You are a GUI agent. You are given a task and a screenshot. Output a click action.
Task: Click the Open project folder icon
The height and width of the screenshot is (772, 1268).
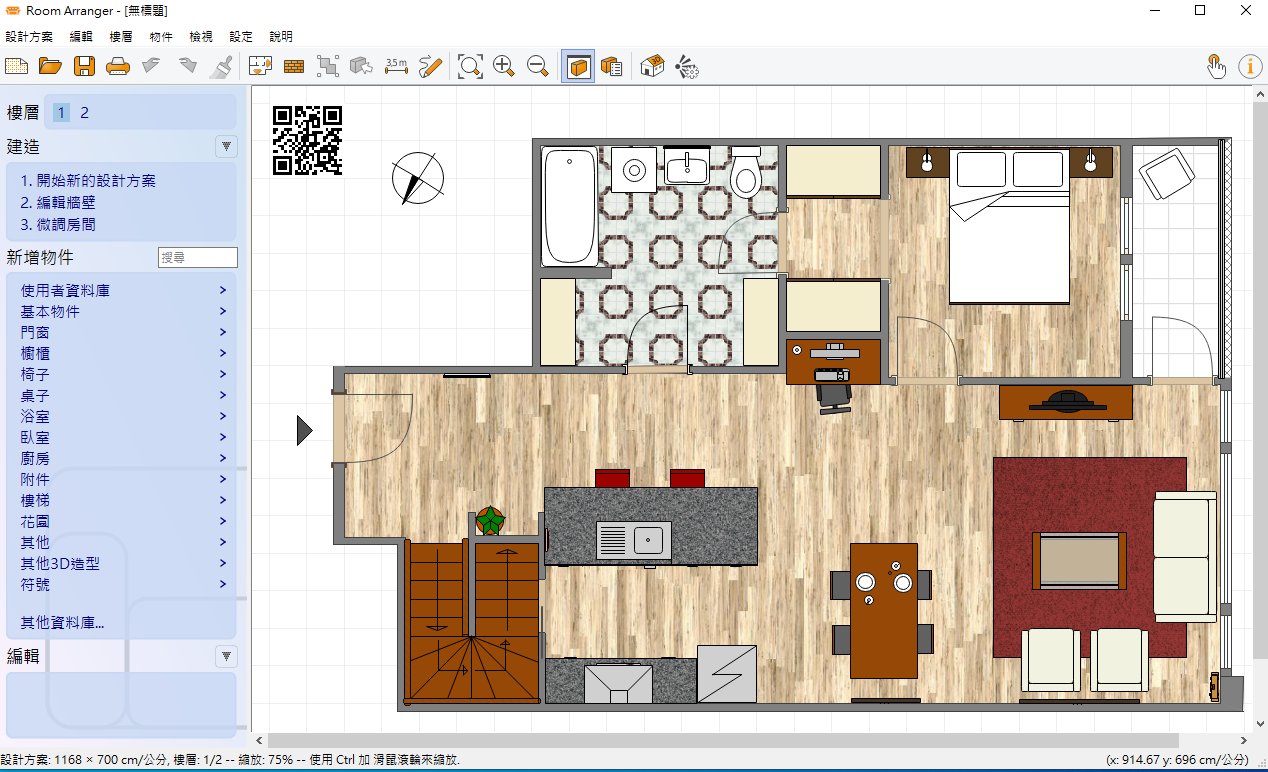pyautogui.click(x=50, y=67)
